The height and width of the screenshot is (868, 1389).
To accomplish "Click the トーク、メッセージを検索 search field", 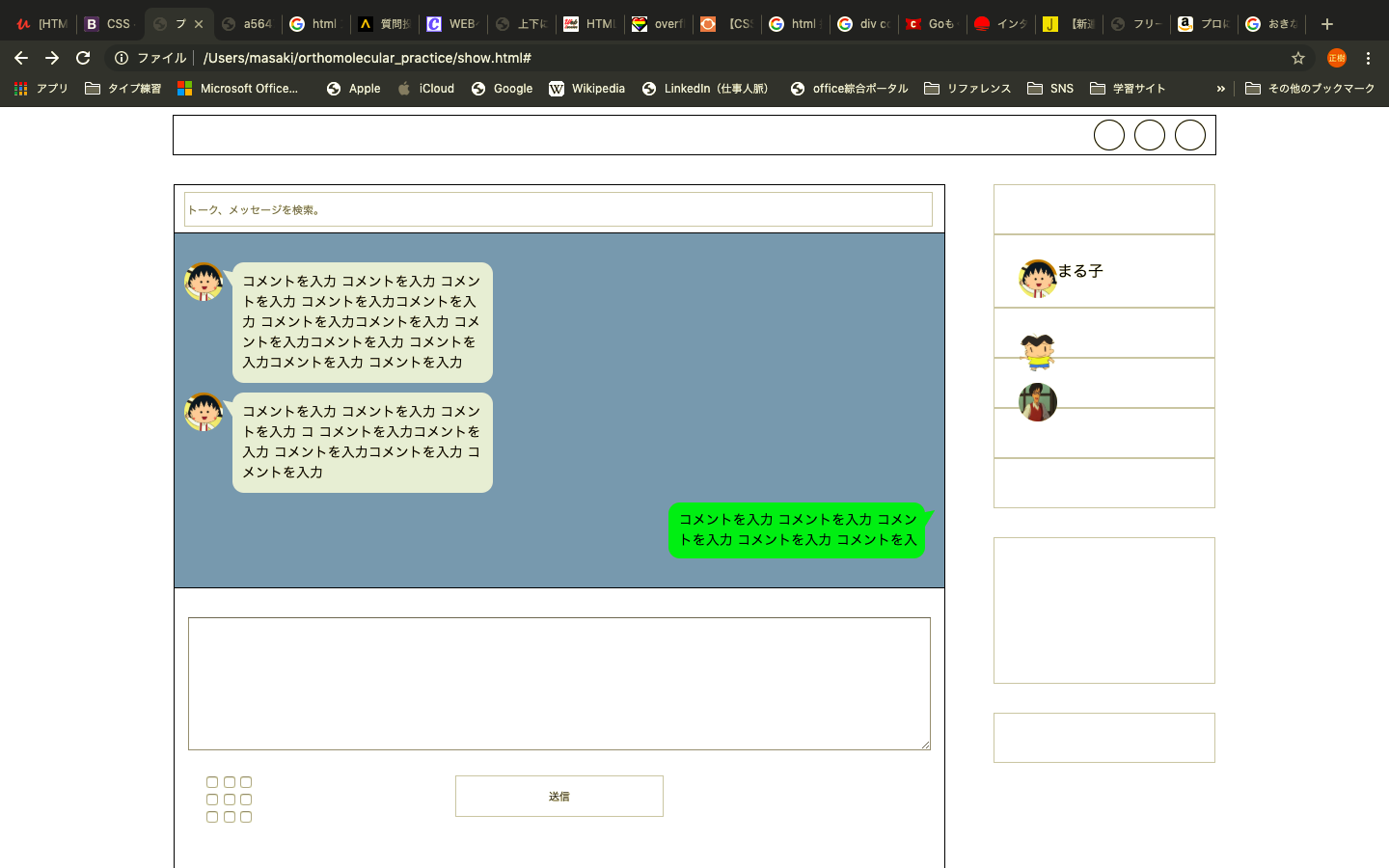I will click(558, 209).
